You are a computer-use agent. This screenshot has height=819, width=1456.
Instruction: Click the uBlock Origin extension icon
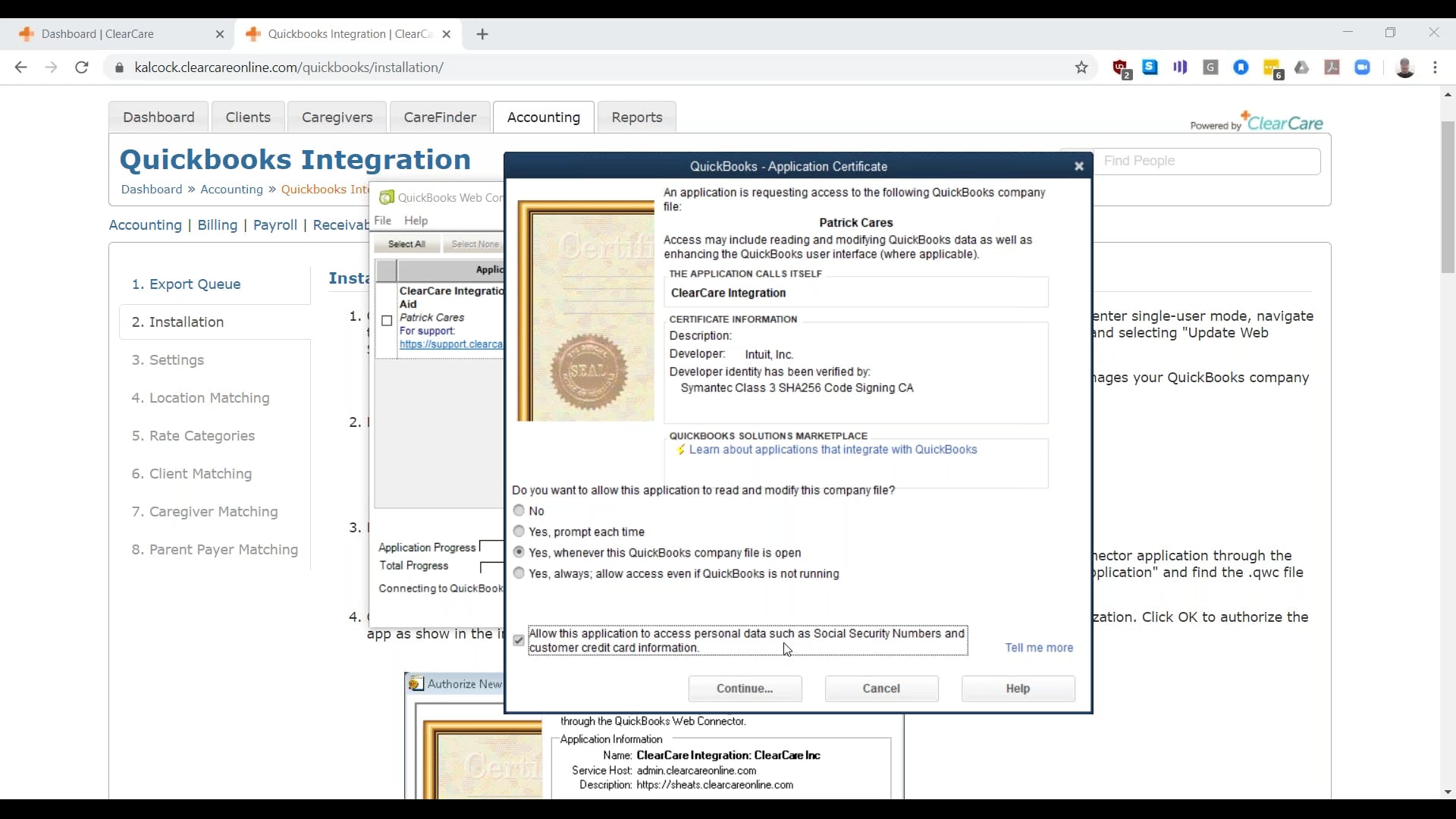tap(1120, 68)
